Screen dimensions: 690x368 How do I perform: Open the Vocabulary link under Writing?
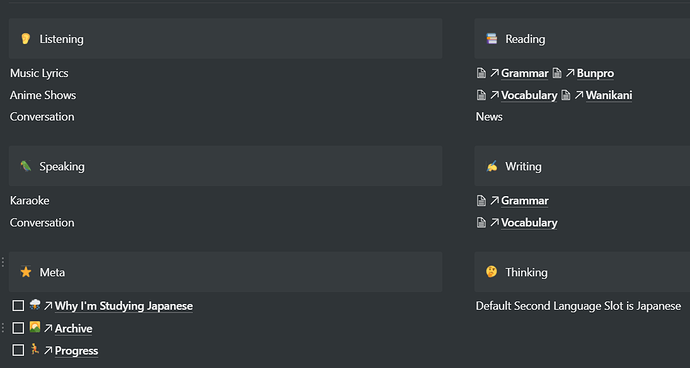529,223
